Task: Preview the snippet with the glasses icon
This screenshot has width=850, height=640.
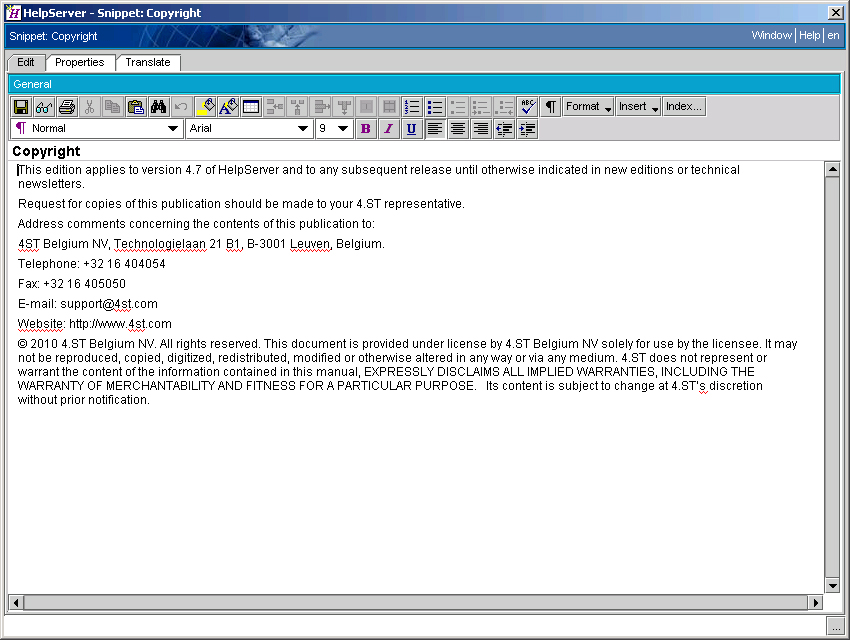Action: tap(44, 107)
